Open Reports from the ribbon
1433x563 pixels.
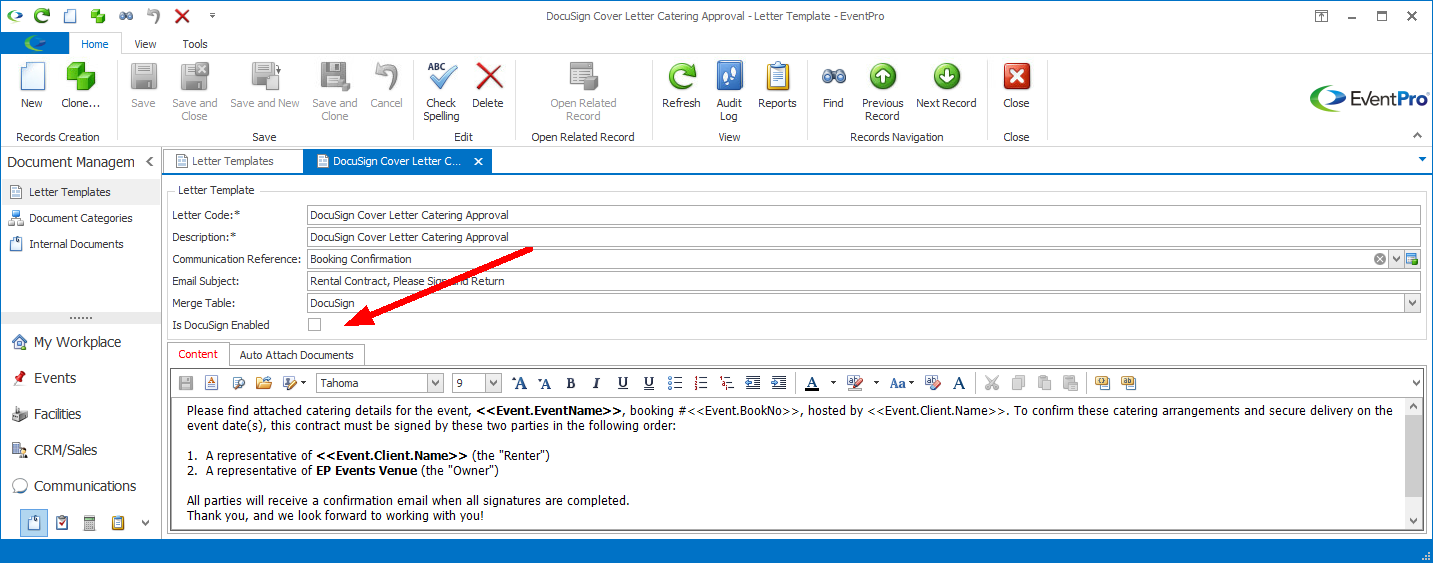click(777, 86)
